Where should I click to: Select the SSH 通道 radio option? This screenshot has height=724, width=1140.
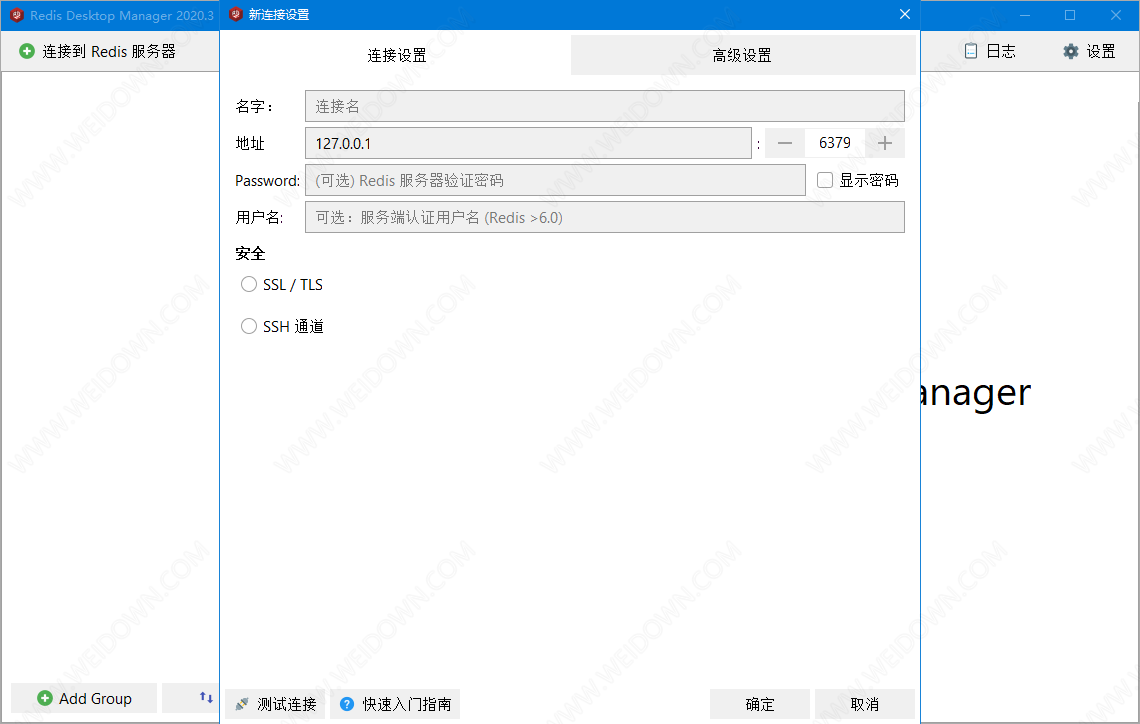[249, 326]
